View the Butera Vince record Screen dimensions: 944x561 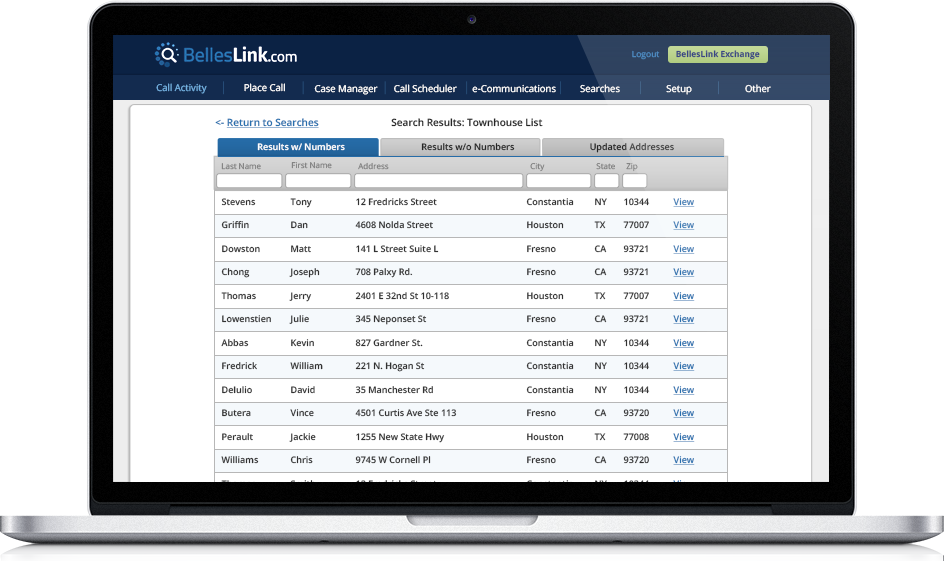tap(683, 413)
